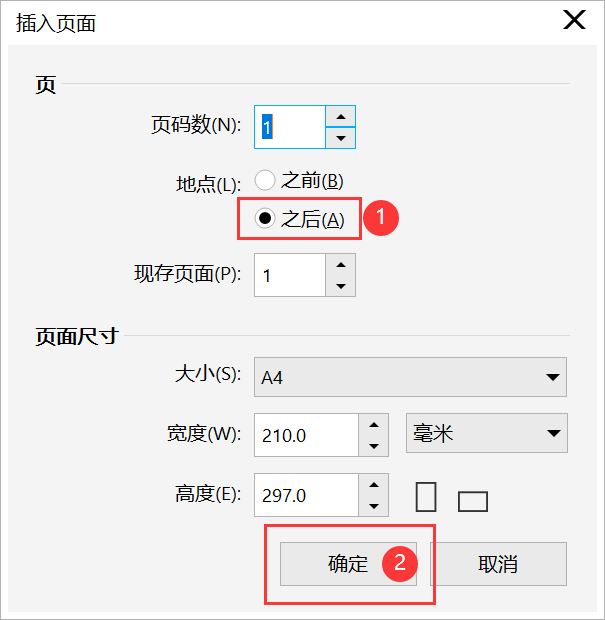This screenshot has height=620, width=605.
Task: Increase height value with up arrow
Action: (x=373, y=484)
